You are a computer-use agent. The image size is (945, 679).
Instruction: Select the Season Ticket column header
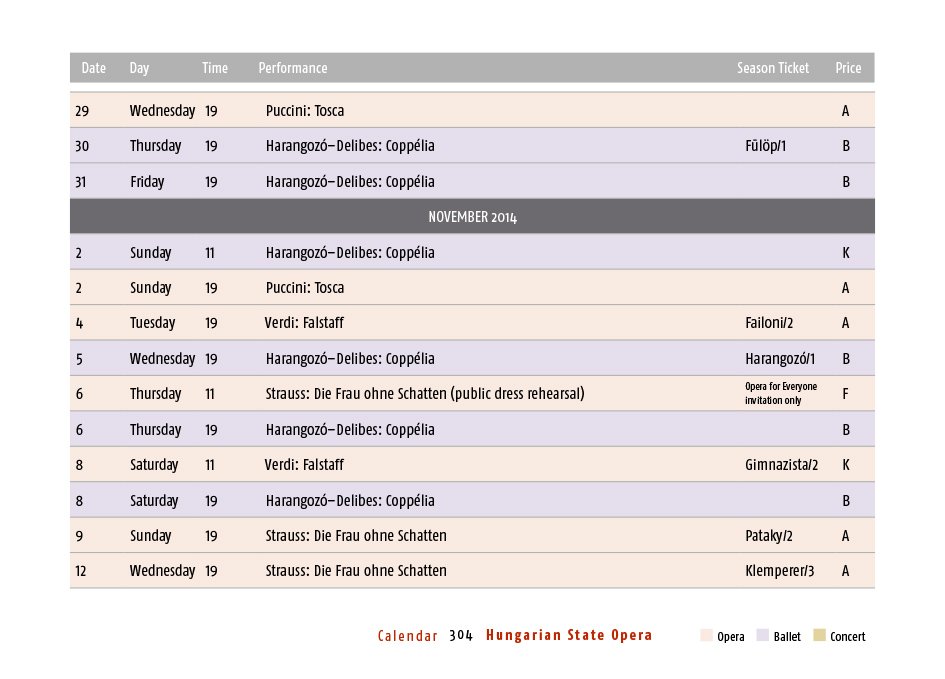[773, 68]
